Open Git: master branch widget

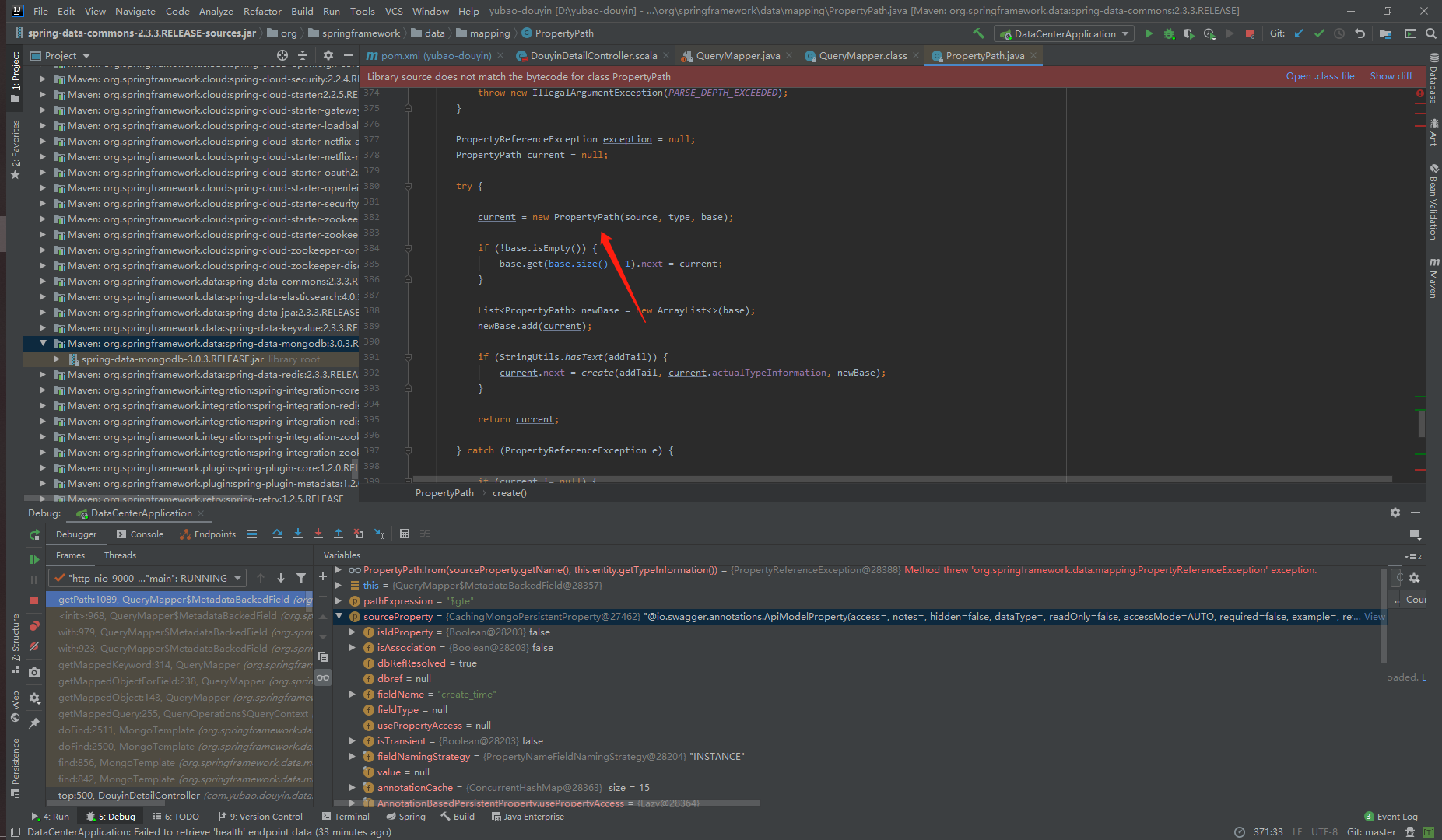tap(1371, 831)
